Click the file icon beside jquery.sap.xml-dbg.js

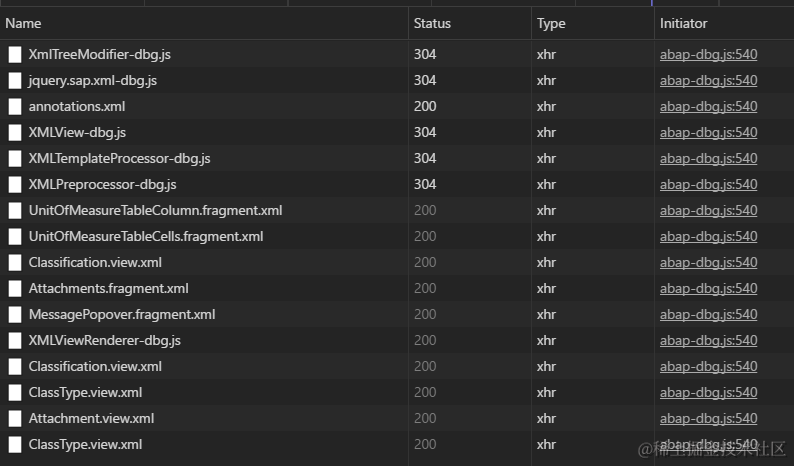[x=15, y=81]
